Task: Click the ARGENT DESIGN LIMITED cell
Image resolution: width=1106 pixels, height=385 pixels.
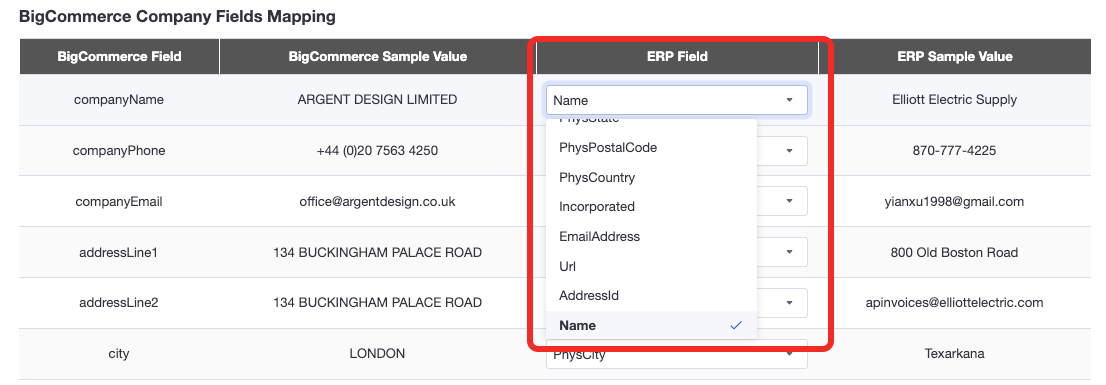Action: [377, 100]
